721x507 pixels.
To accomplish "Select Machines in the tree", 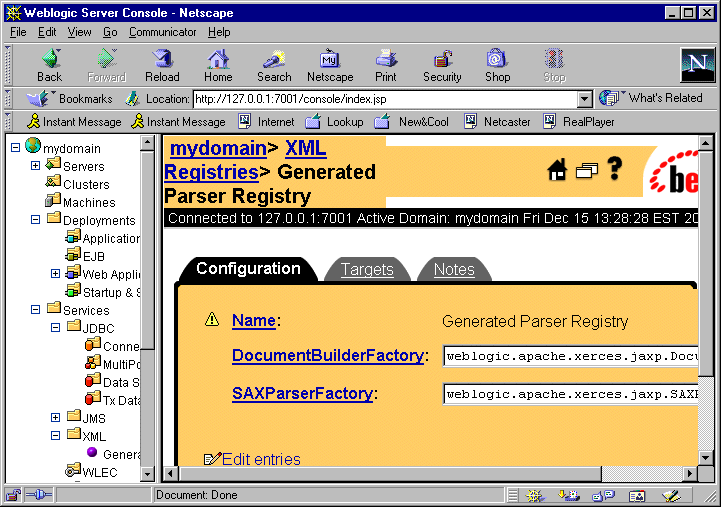I will [89, 202].
